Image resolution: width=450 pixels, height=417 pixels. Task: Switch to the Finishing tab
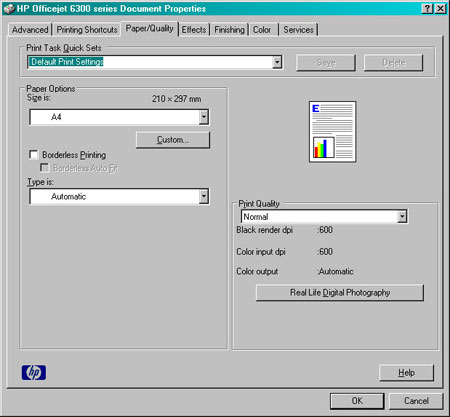229,30
